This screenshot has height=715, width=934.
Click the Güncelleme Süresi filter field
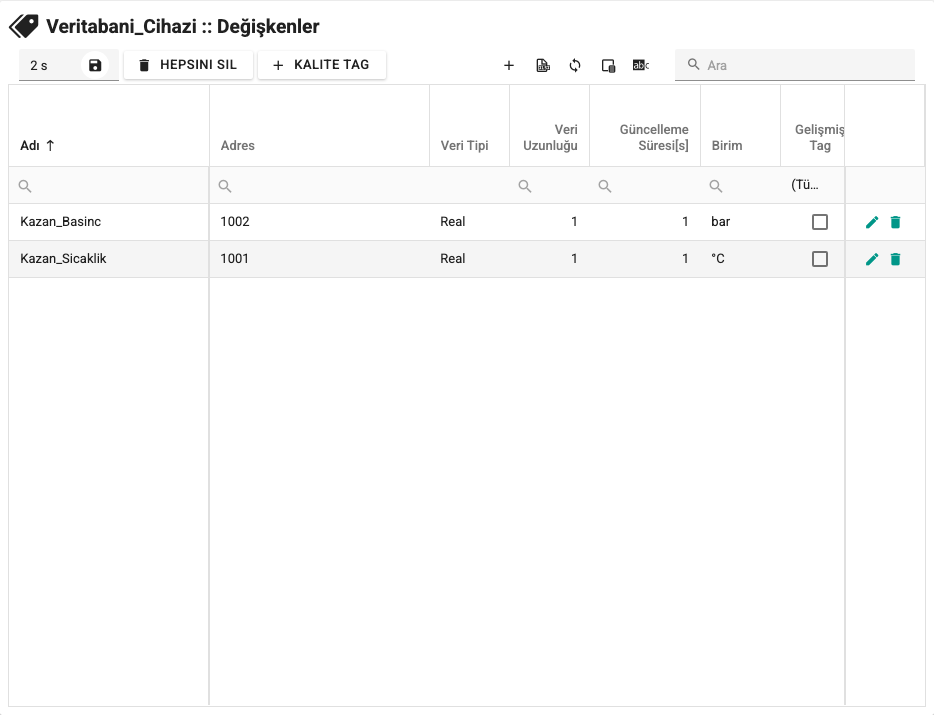[x=645, y=186]
